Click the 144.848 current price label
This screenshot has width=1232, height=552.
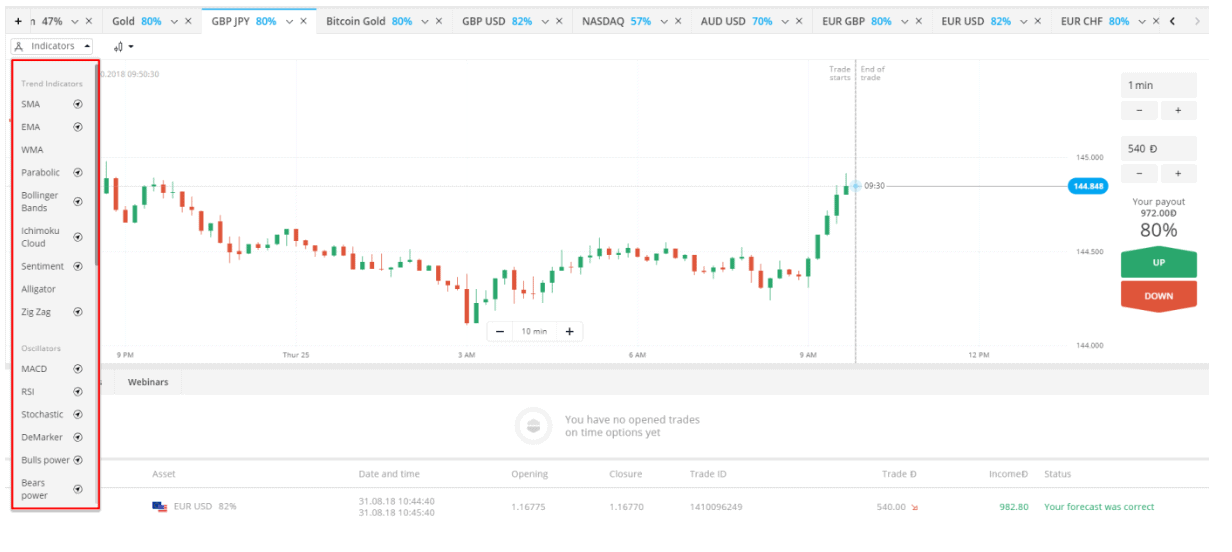coord(1088,186)
